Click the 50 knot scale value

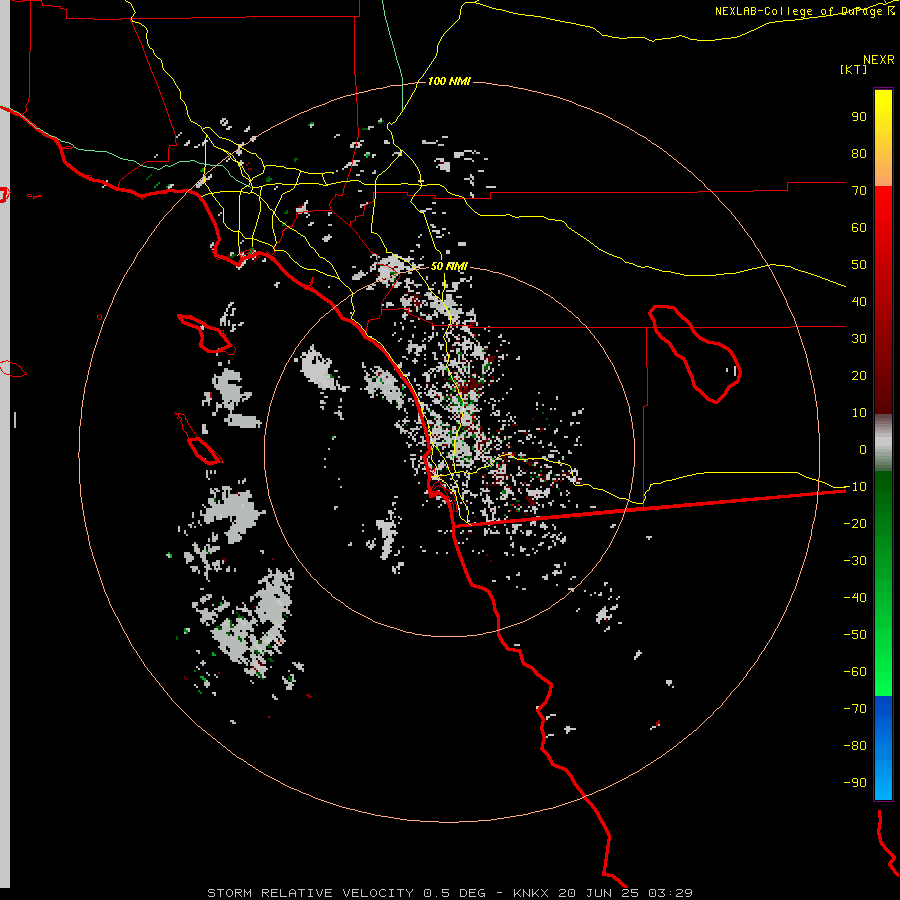(859, 265)
